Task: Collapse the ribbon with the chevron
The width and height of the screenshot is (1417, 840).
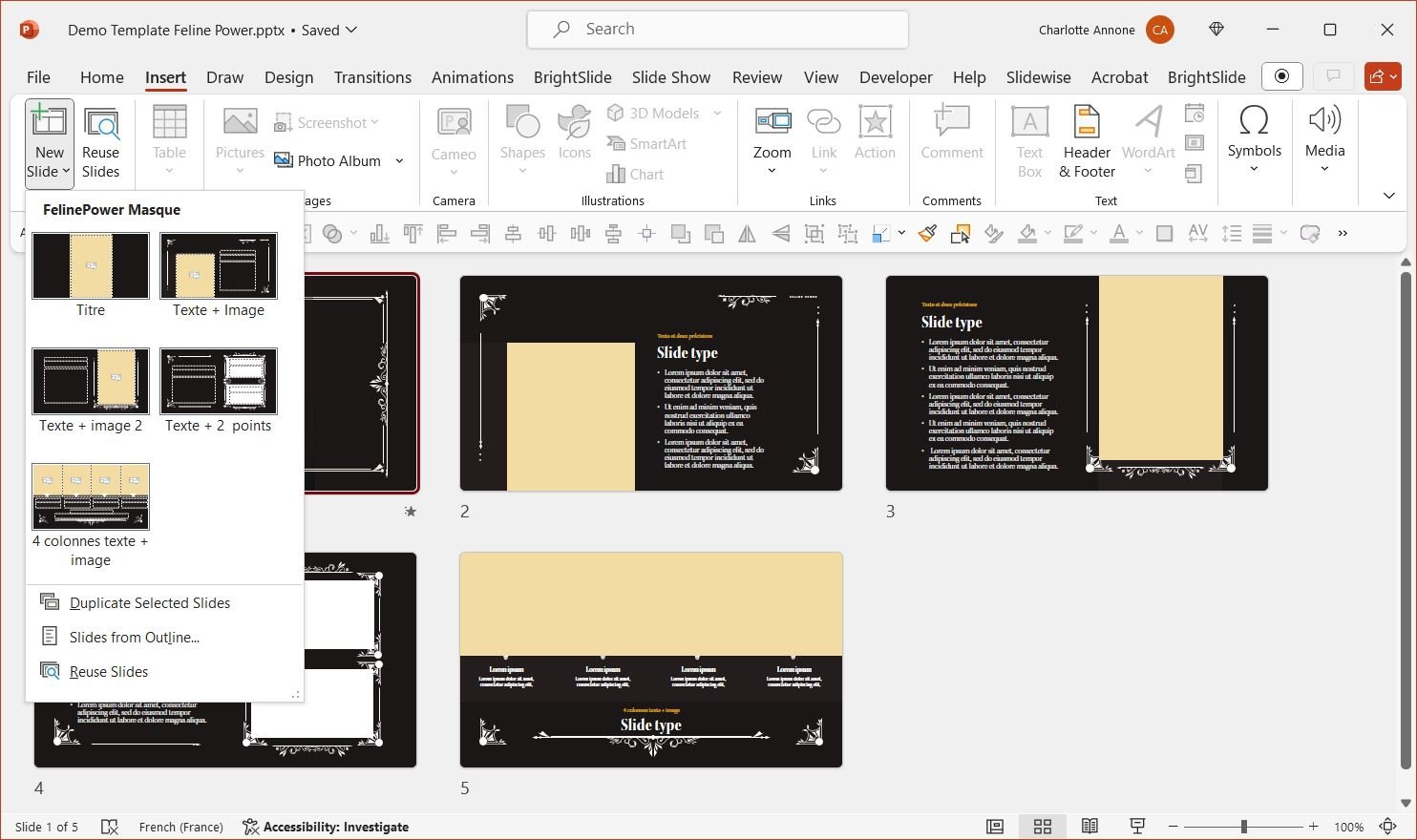Action: tap(1388, 196)
